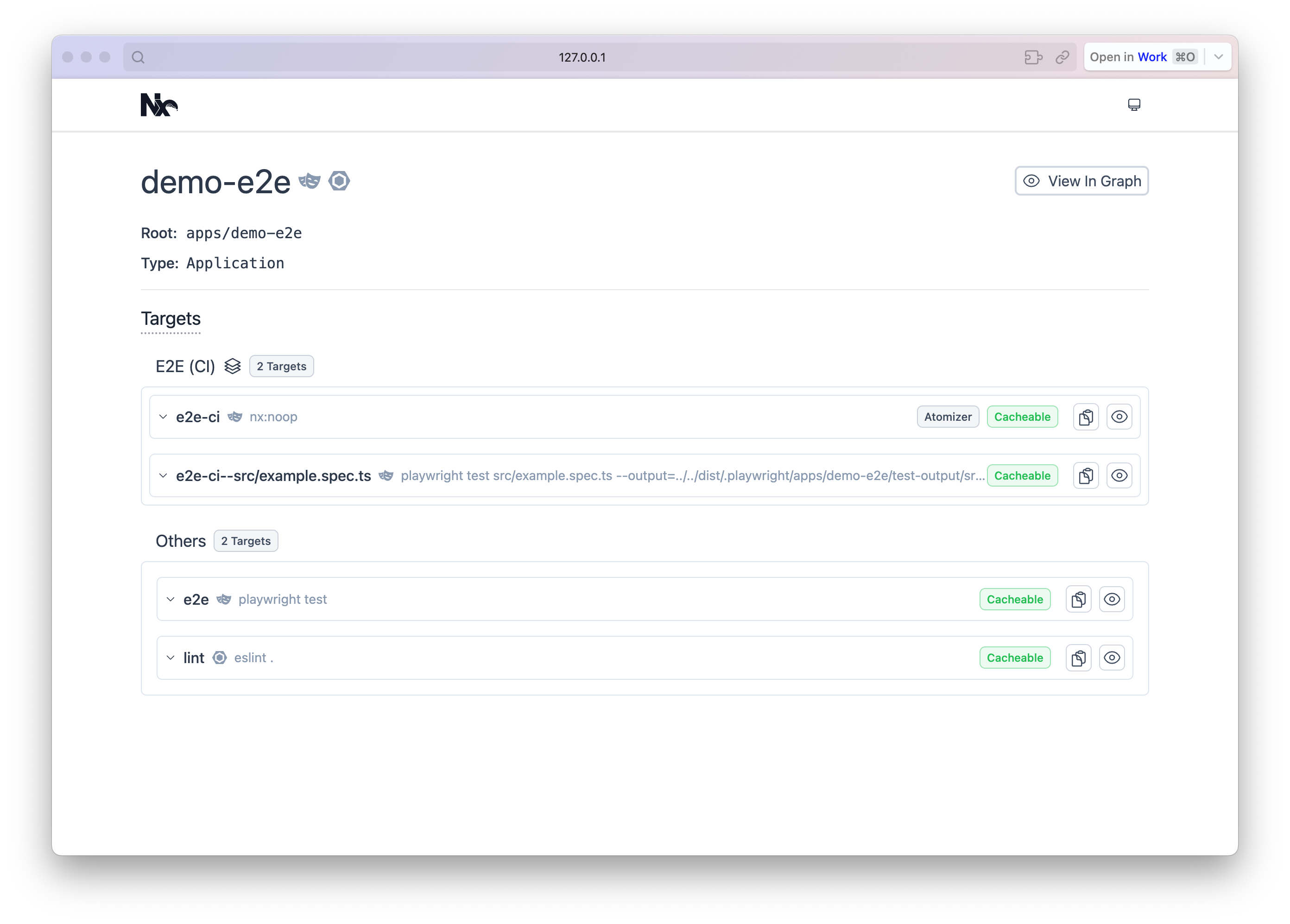Click the Cacheable badge on e2e target
This screenshot has width=1290, height=924.
coord(1014,599)
